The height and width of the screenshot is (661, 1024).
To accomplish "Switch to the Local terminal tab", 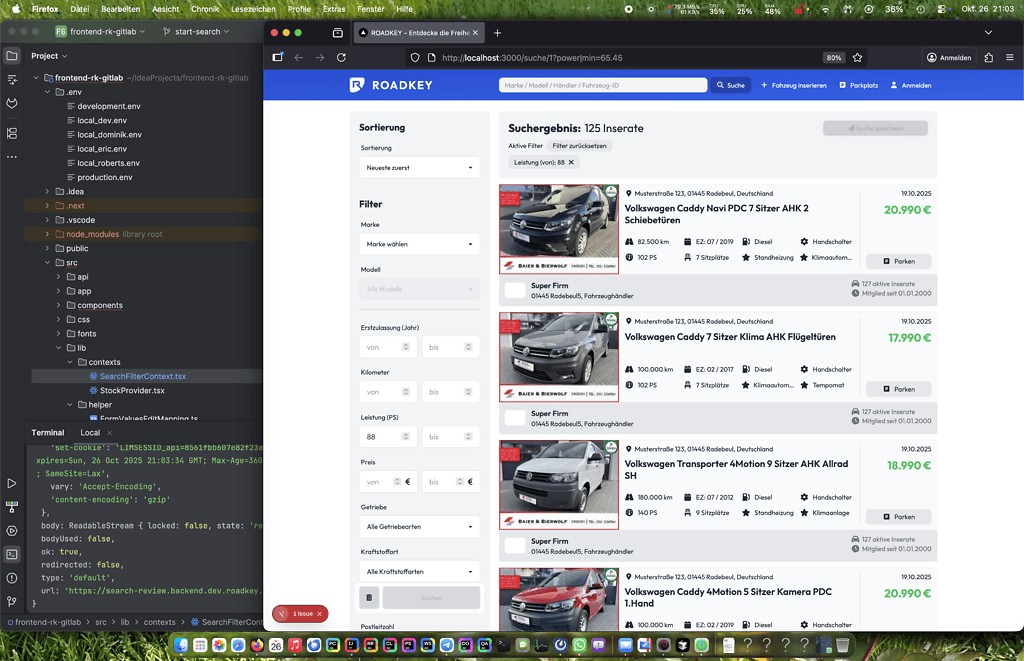I will tap(90, 433).
